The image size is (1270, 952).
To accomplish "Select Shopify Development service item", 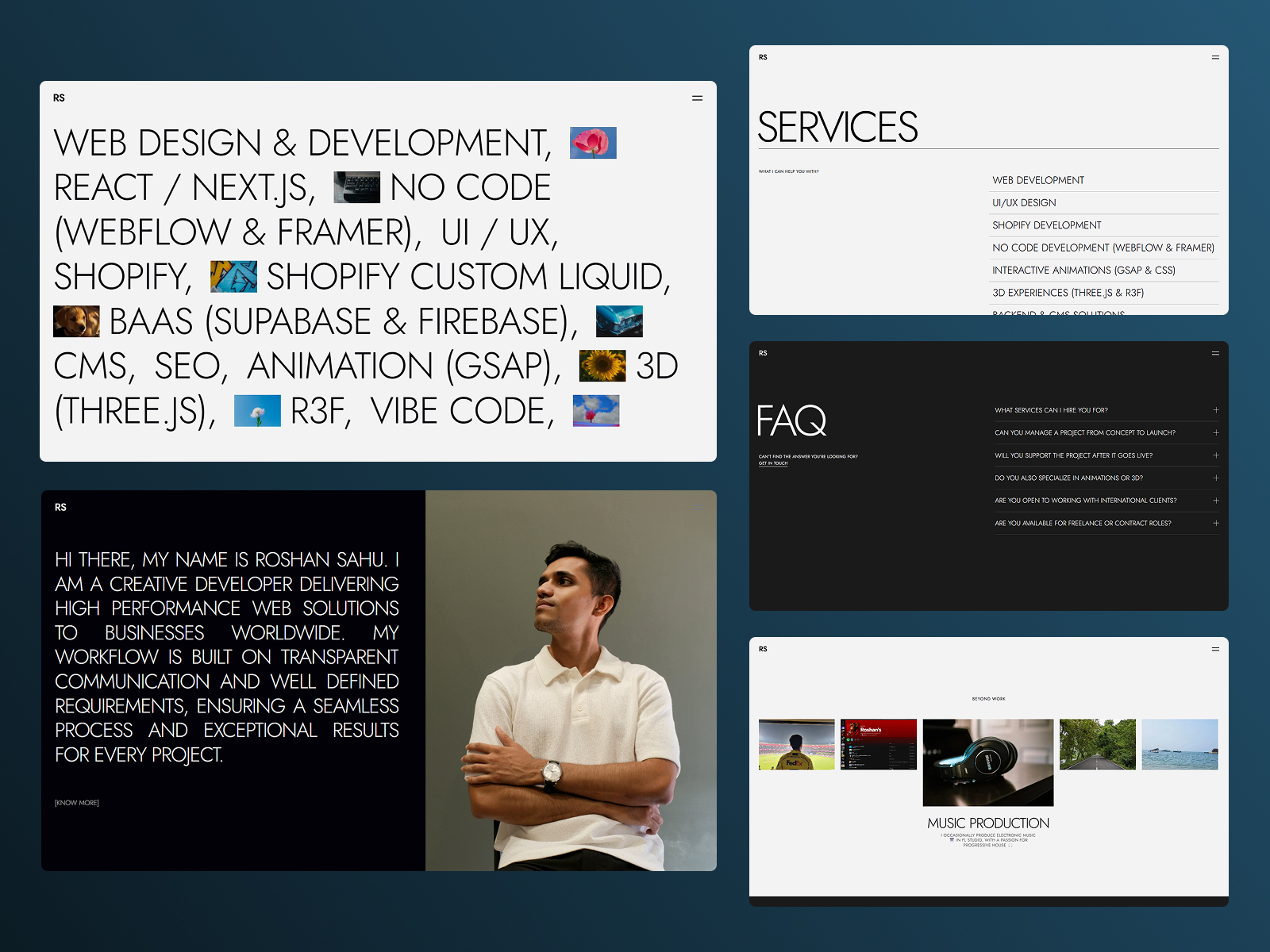I will click(x=1105, y=225).
